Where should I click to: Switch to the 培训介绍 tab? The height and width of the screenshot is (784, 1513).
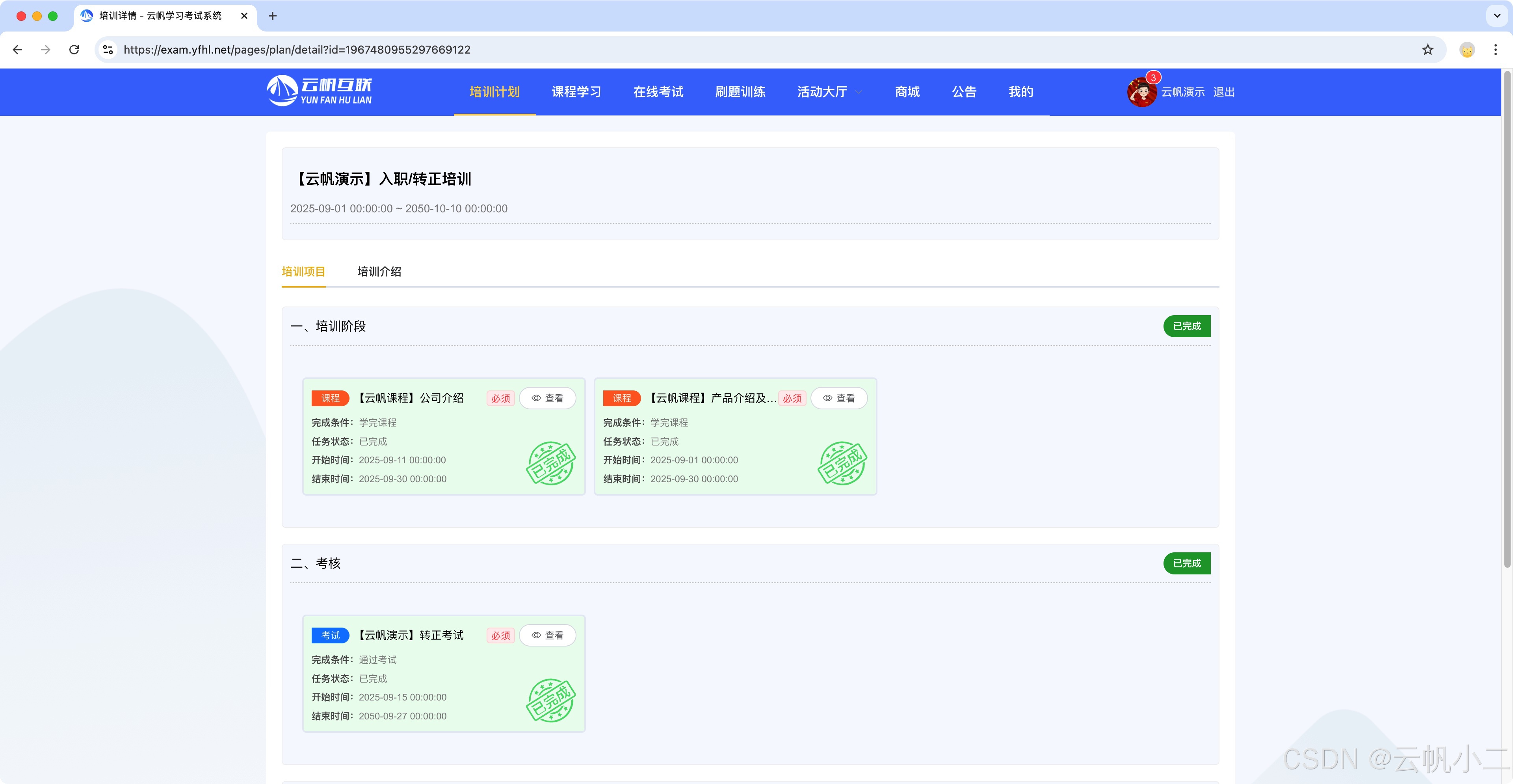[x=379, y=272]
